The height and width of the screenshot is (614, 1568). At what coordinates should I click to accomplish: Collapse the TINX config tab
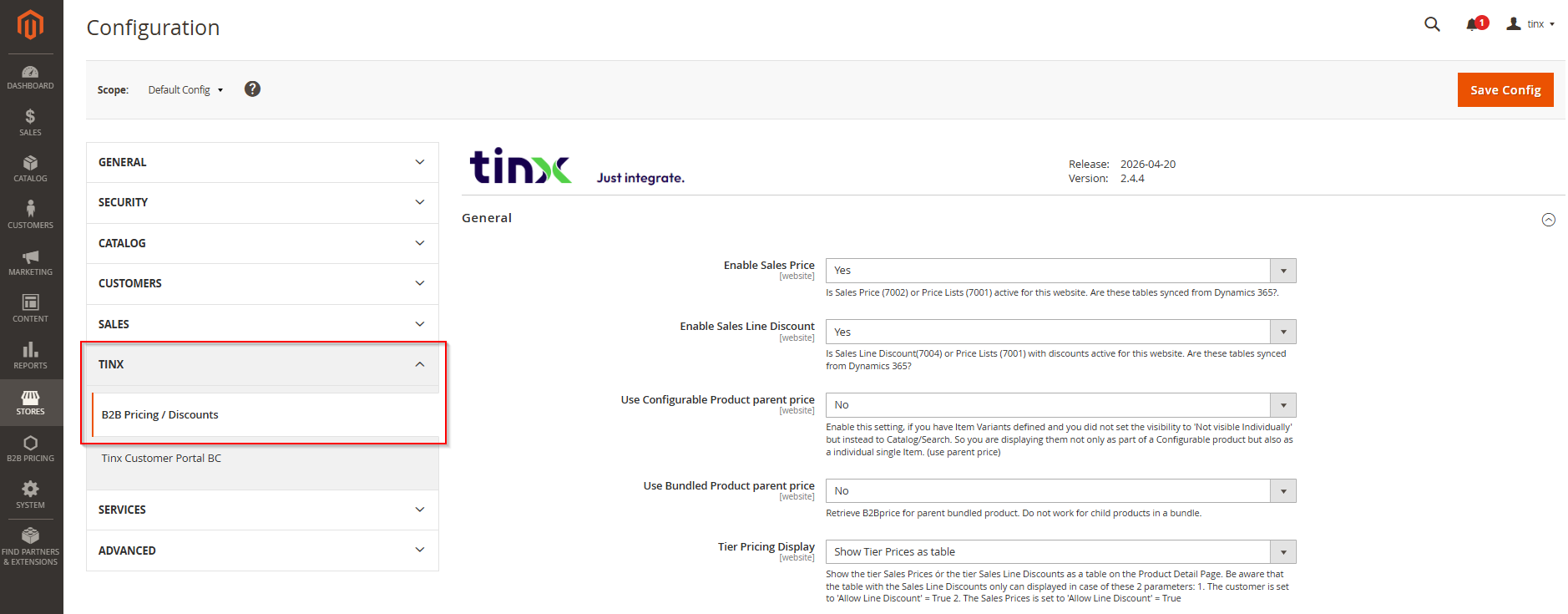tap(262, 364)
